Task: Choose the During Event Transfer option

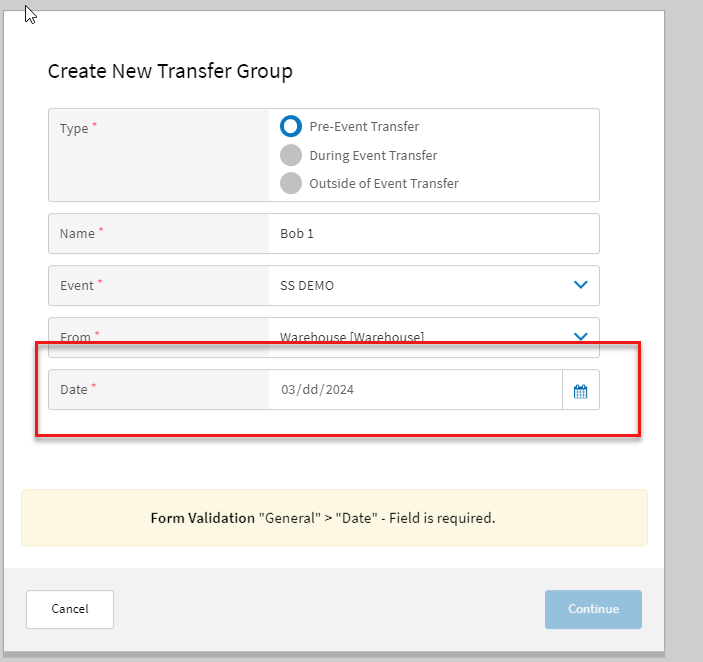Action: coord(291,155)
